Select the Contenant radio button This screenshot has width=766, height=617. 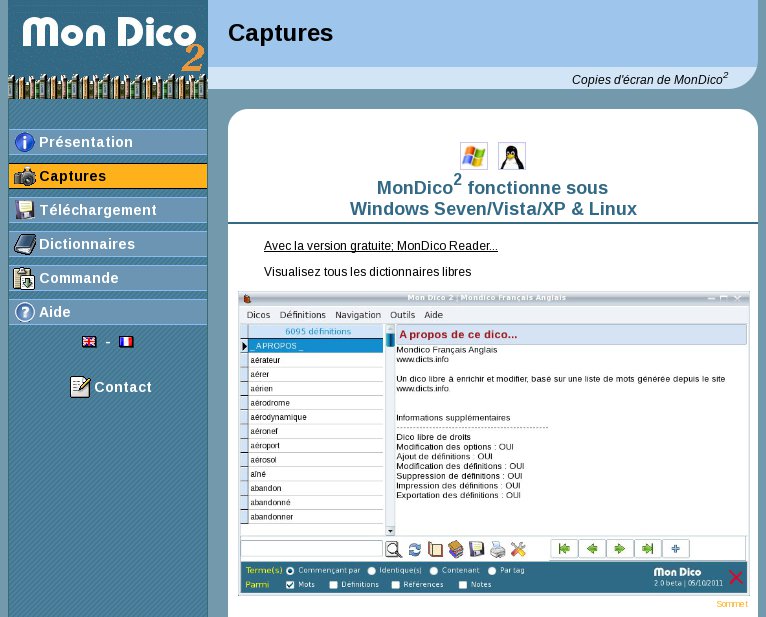(x=434, y=571)
